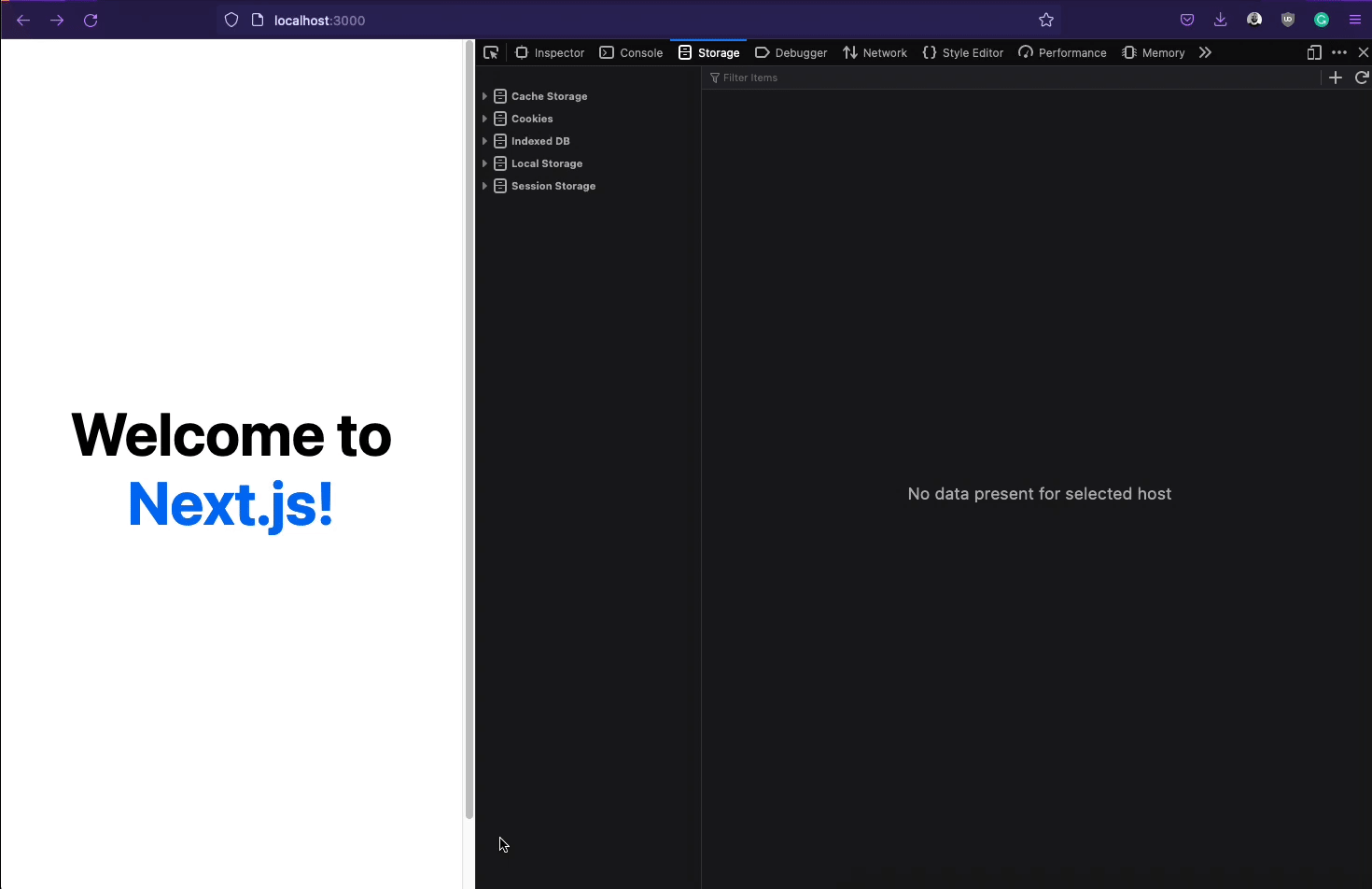Screen dimensions: 1372x889
Task: Collapse the Session Storage tree item
Action: [483, 186]
